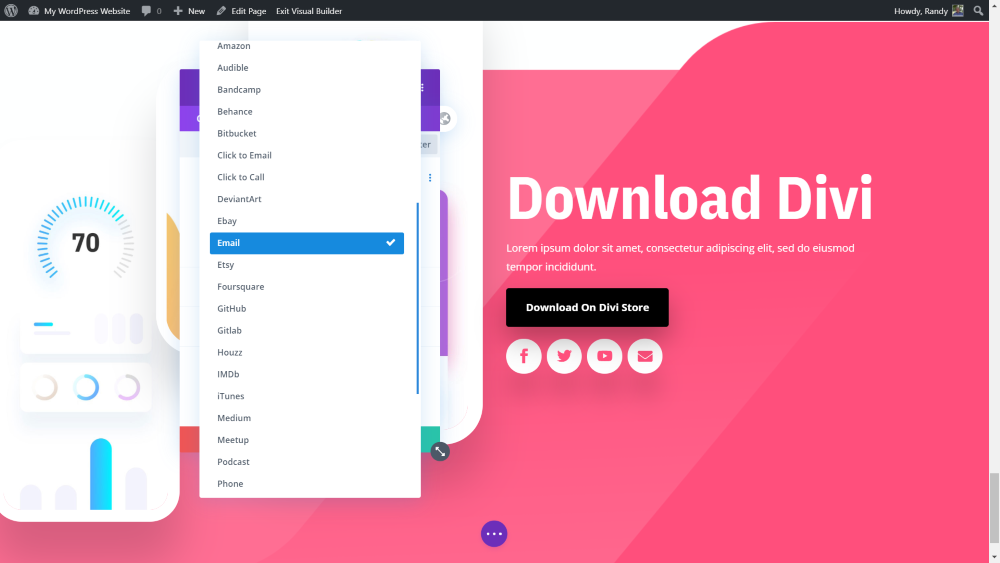Open the purple three-dot builder button
Viewport: 1000px width, 563px height.
click(494, 534)
